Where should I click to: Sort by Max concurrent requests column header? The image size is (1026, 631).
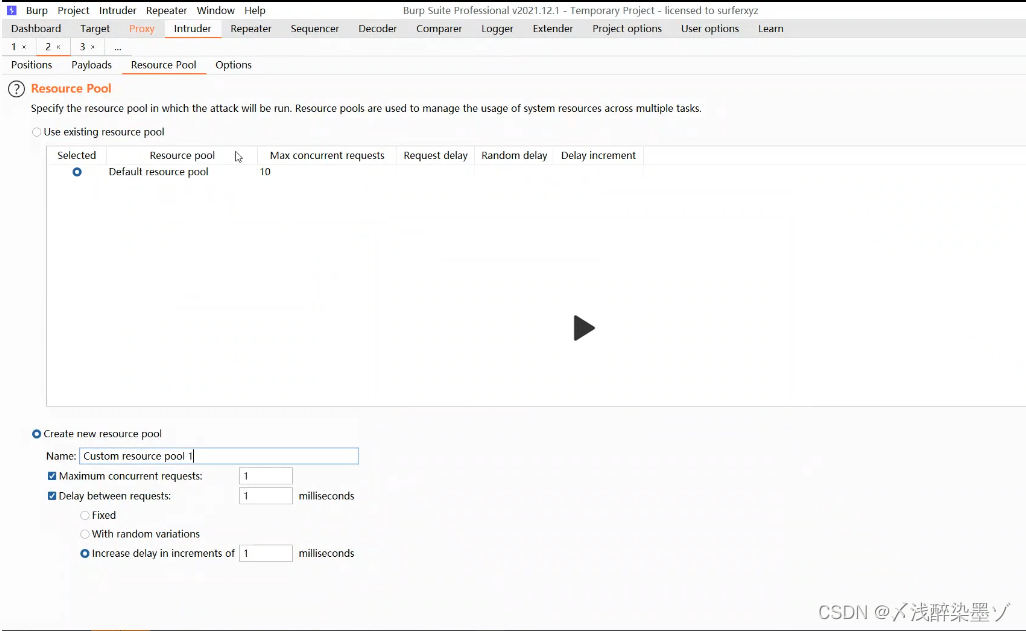pos(327,155)
